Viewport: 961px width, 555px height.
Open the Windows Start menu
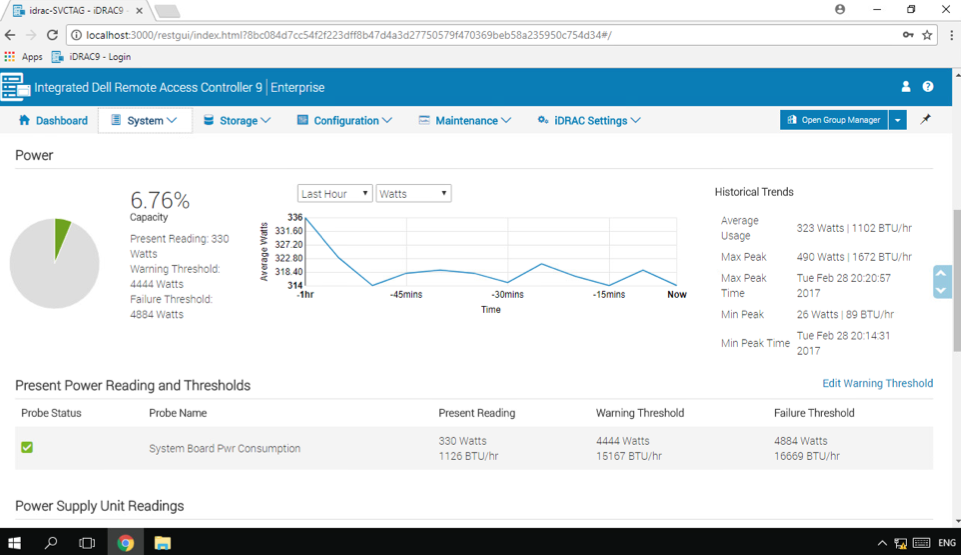15,543
